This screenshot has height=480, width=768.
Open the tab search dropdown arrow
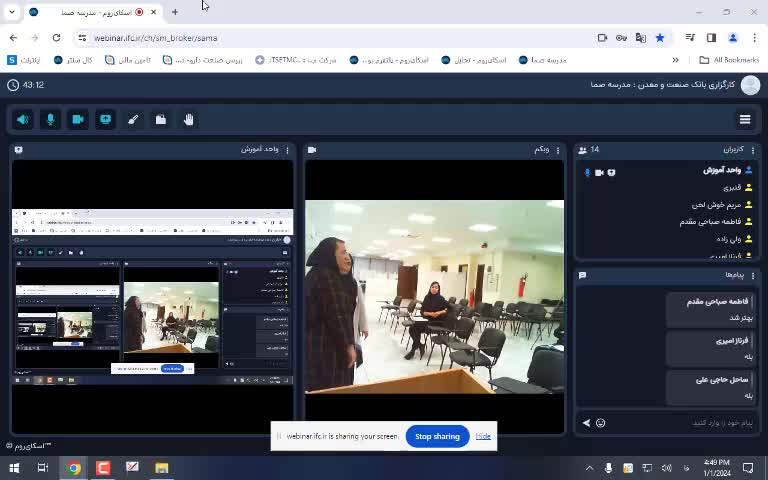tap(12, 12)
